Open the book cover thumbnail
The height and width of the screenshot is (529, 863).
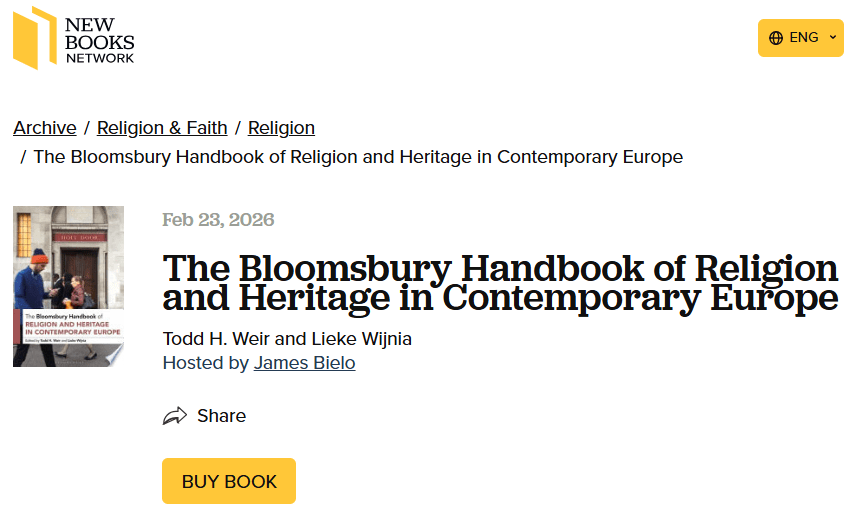click(x=68, y=286)
